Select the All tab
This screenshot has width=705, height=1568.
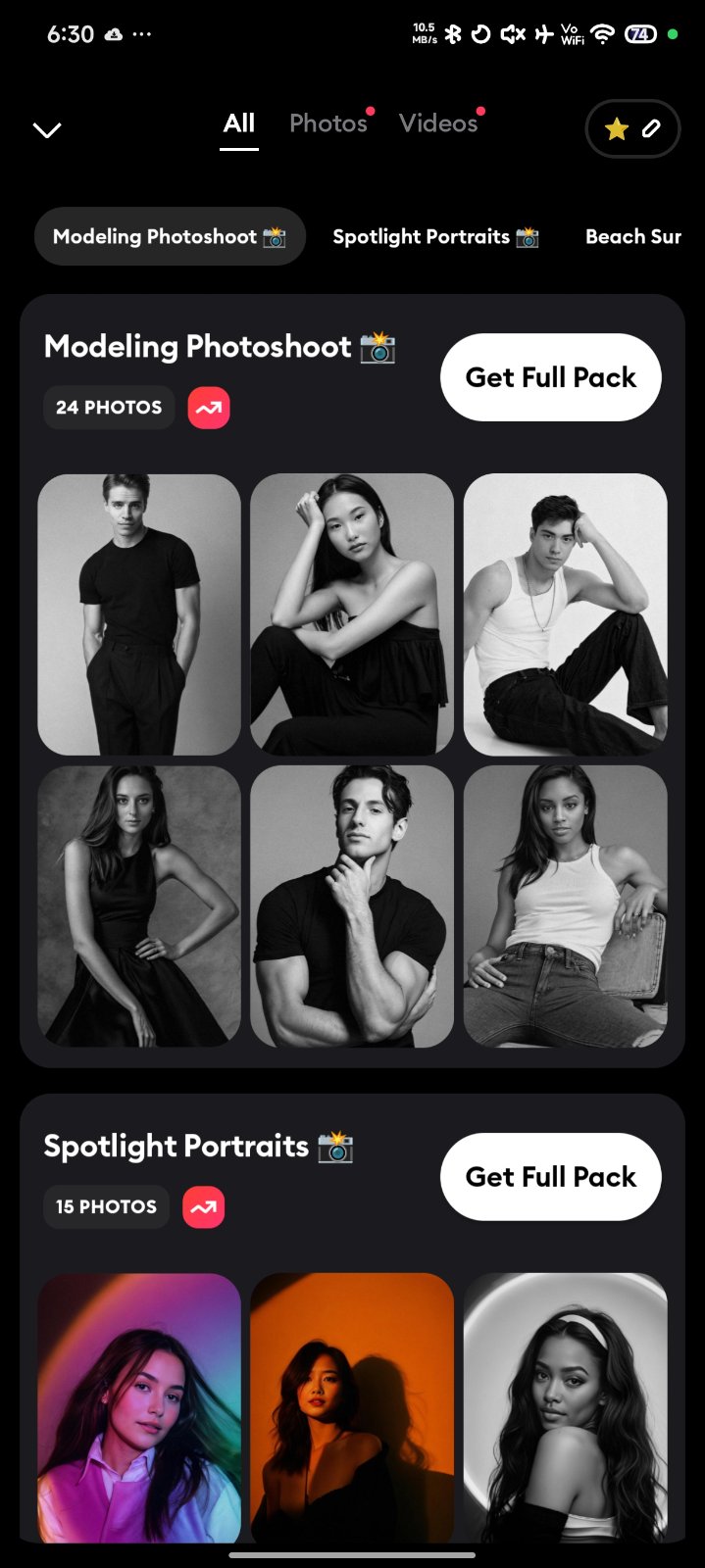(x=239, y=123)
